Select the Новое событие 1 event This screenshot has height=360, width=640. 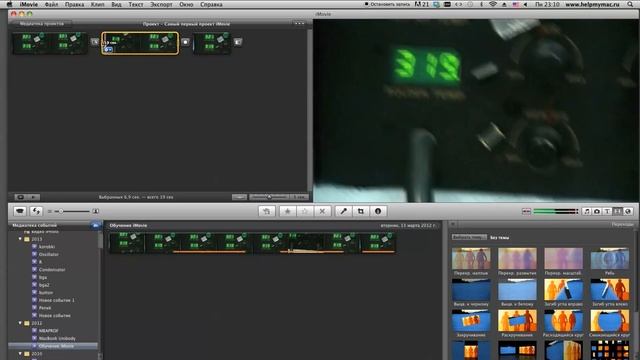57,300
